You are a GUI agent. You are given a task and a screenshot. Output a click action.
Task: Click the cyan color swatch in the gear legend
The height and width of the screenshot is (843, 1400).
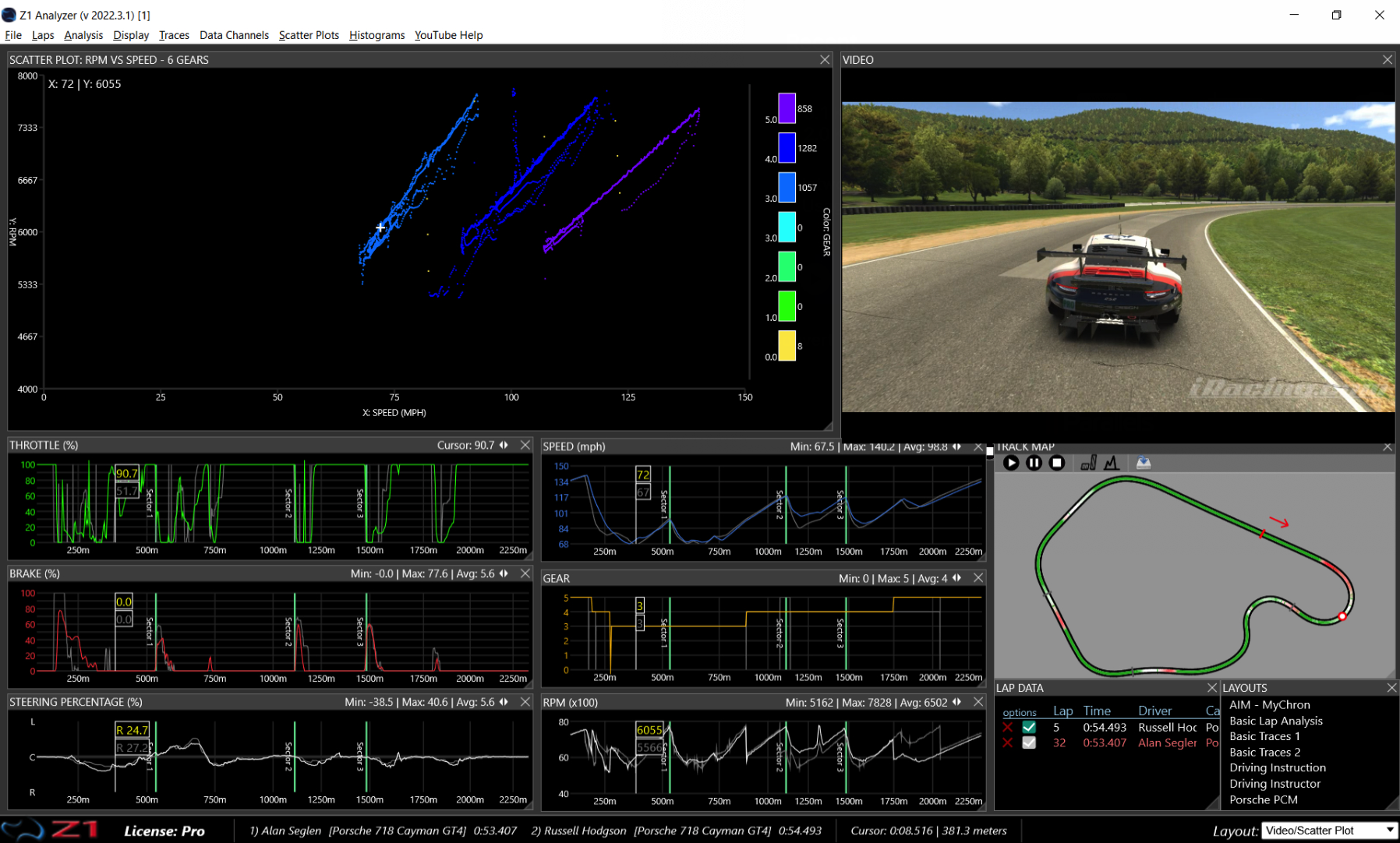(x=787, y=227)
